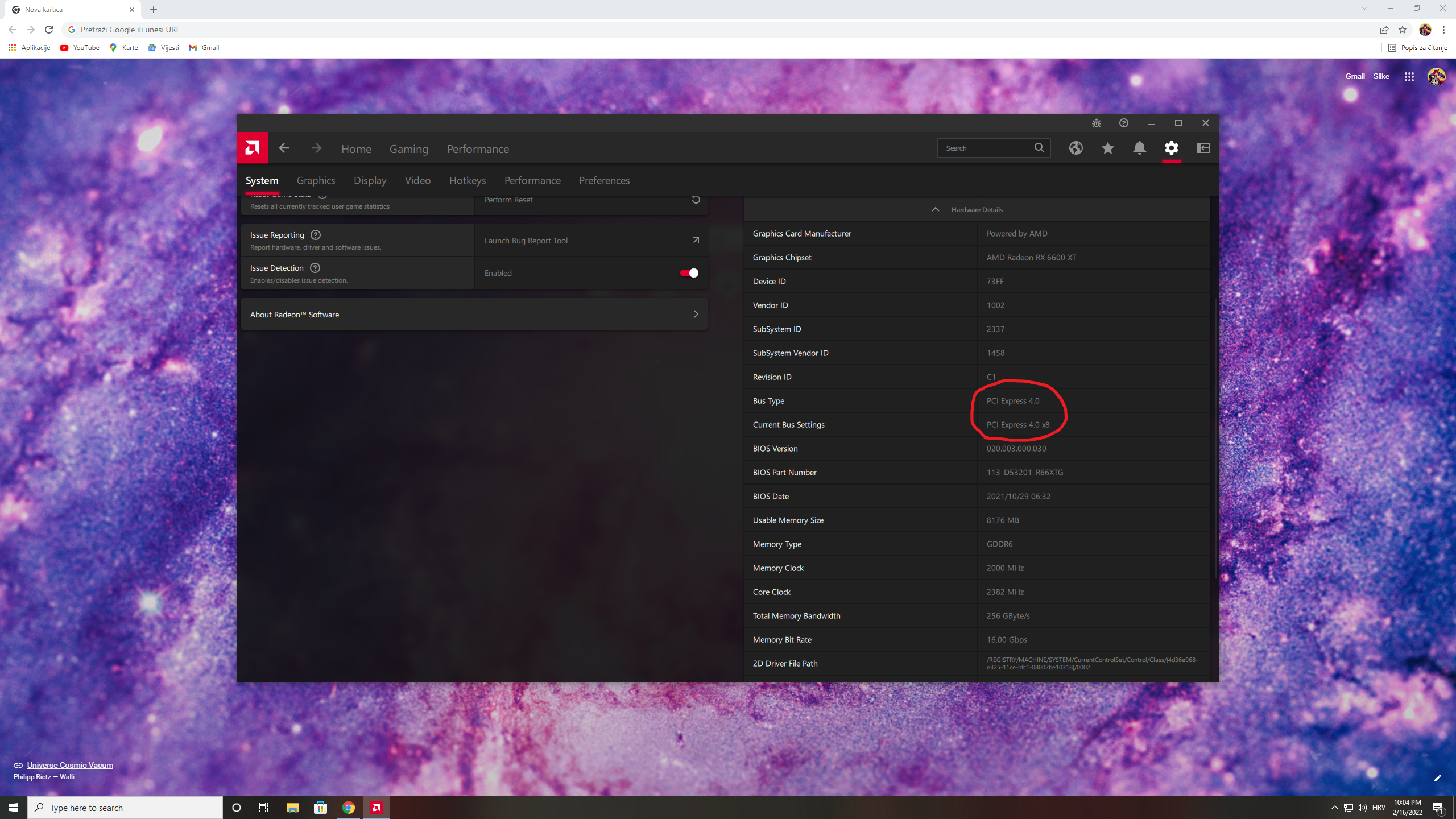This screenshot has width=1456, height=819.
Task: Switch to the Graphics tab
Action: [316, 180]
